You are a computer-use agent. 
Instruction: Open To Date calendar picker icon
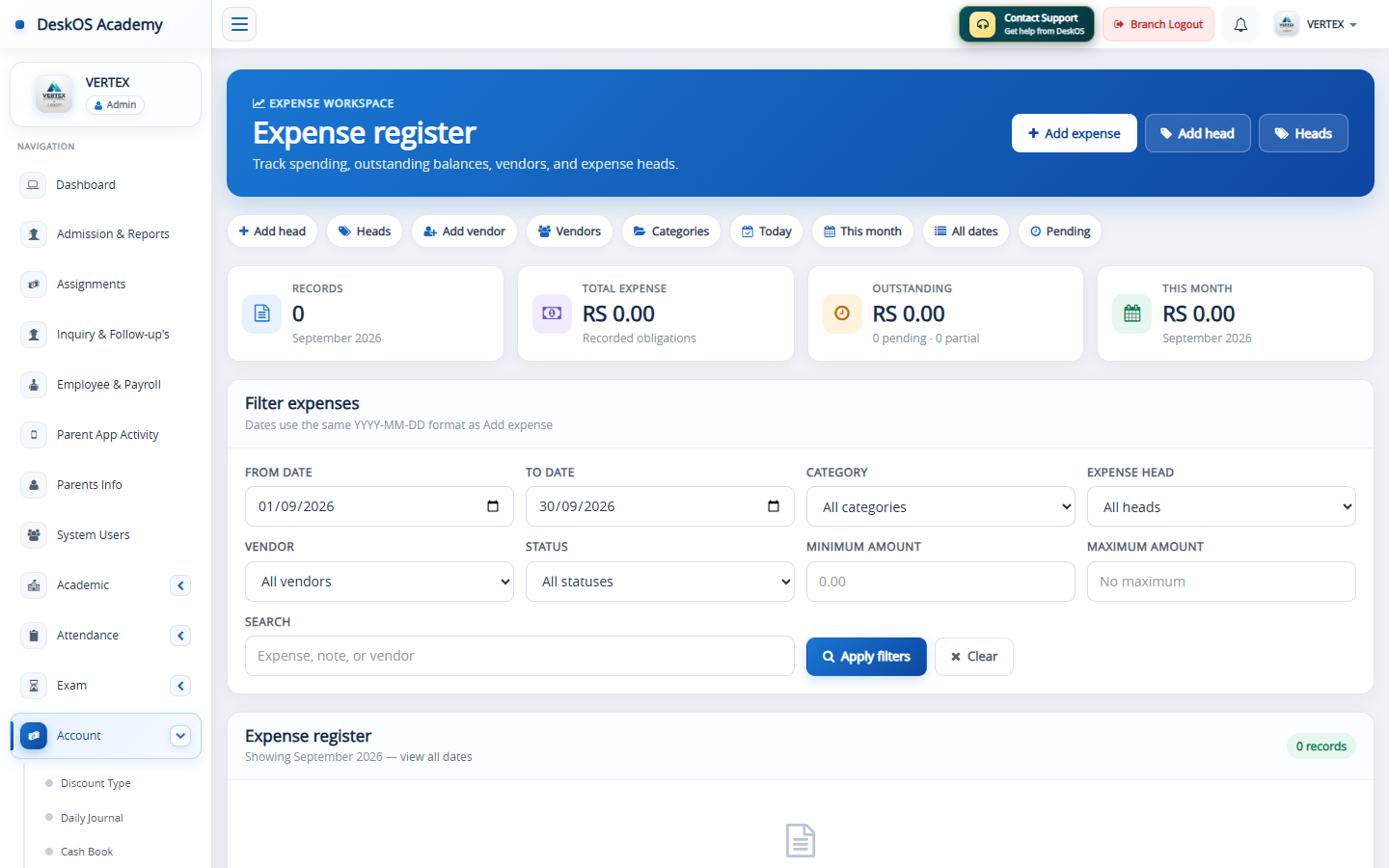[774, 506]
